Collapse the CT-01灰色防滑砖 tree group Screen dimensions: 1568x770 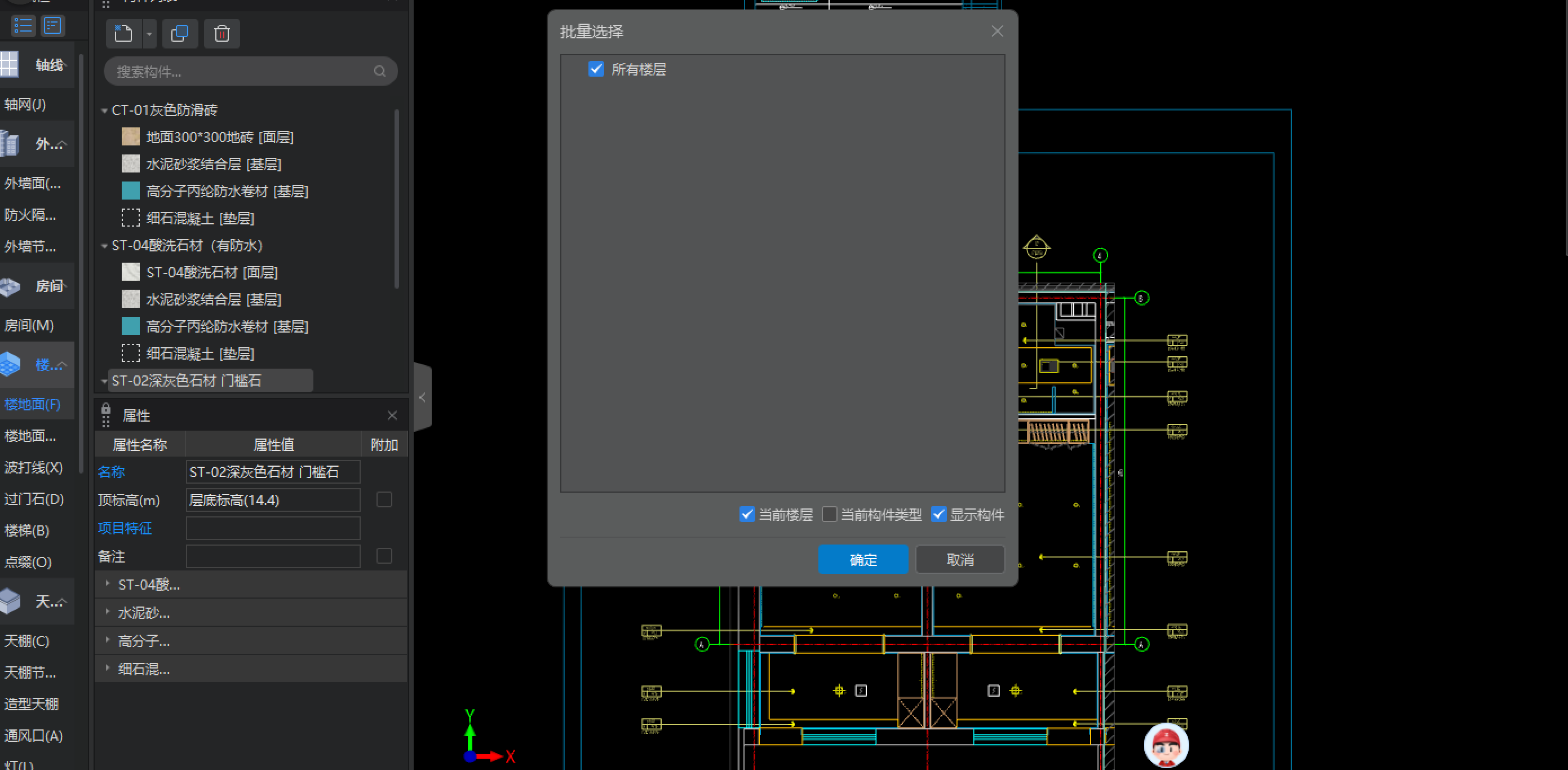[104, 111]
